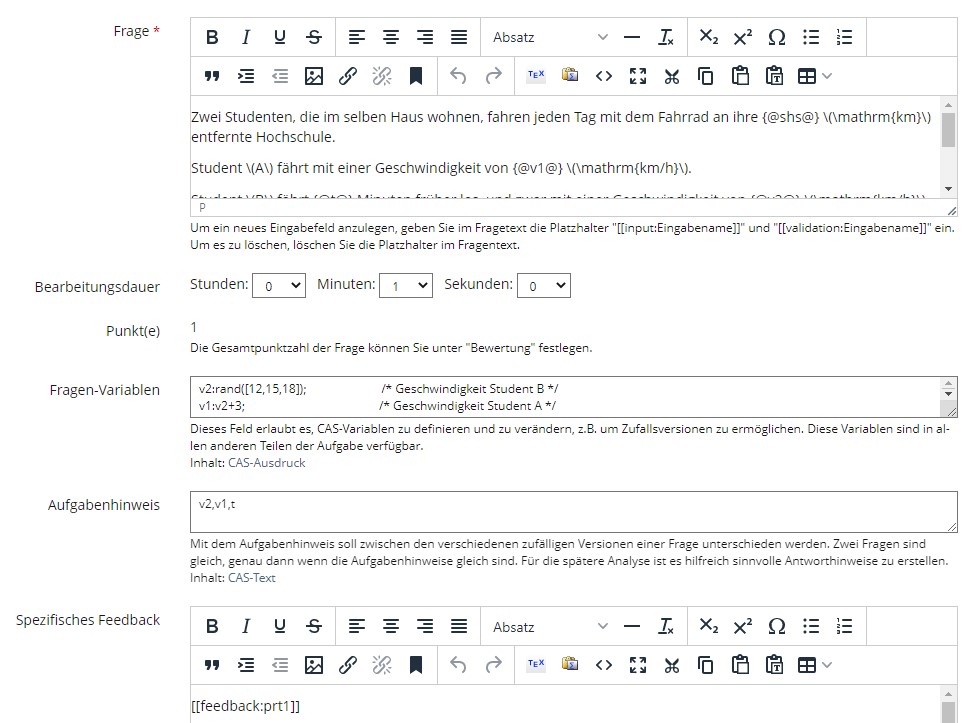The height and width of the screenshot is (723, 968).
Task: Open the CAS-Ausdruck link
Action: 267,463
